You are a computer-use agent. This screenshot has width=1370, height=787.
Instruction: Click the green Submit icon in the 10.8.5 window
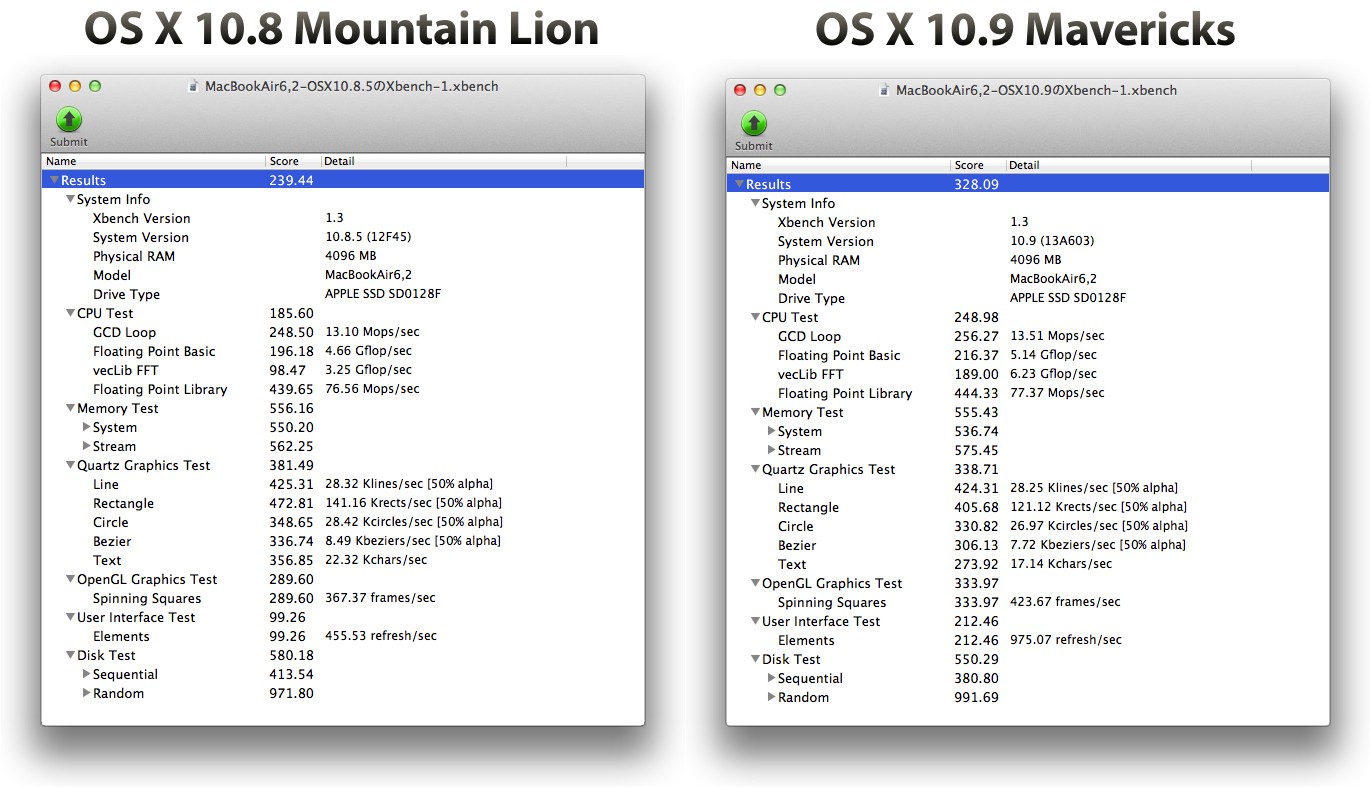[x=69, y=120]
